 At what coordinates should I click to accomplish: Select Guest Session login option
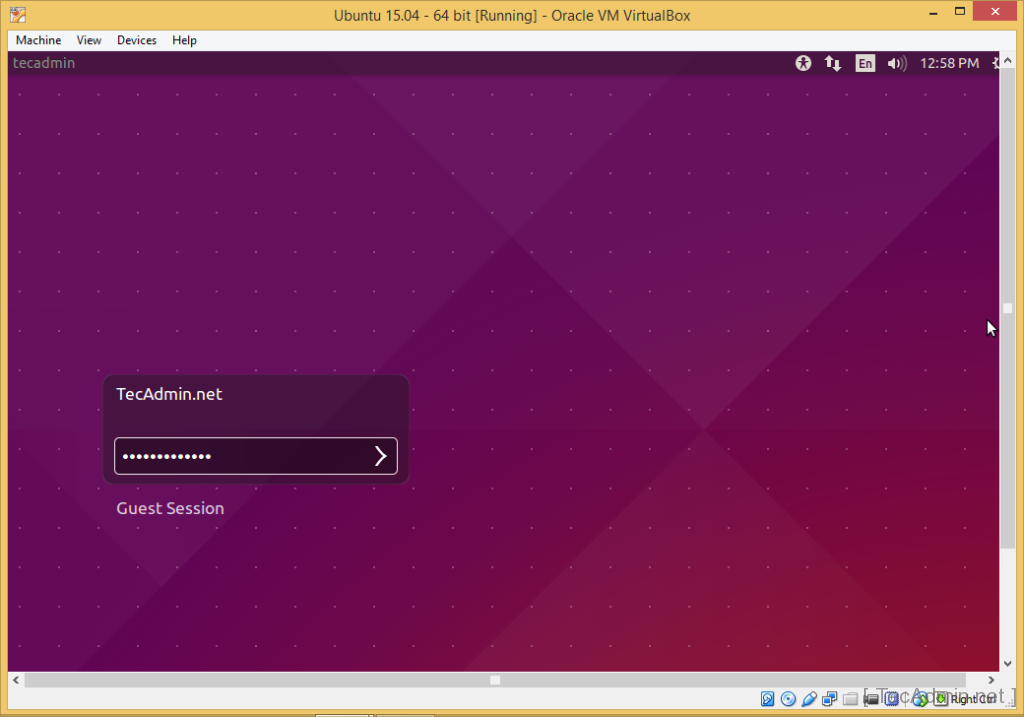tap(170, 508)
